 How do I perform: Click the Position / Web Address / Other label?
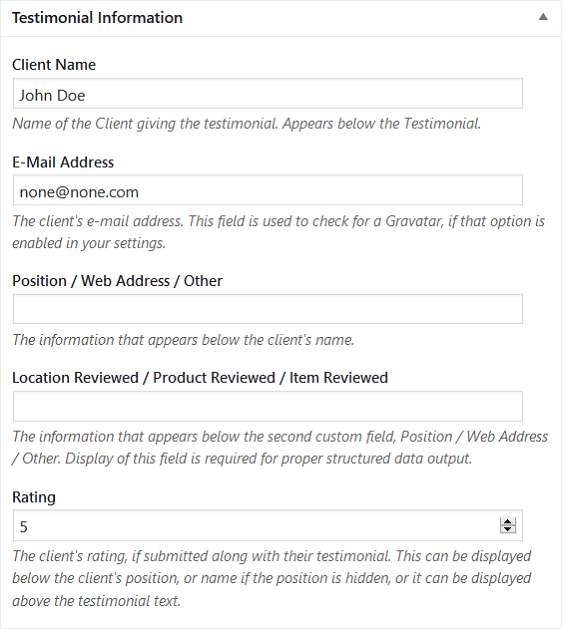point(117,281)
